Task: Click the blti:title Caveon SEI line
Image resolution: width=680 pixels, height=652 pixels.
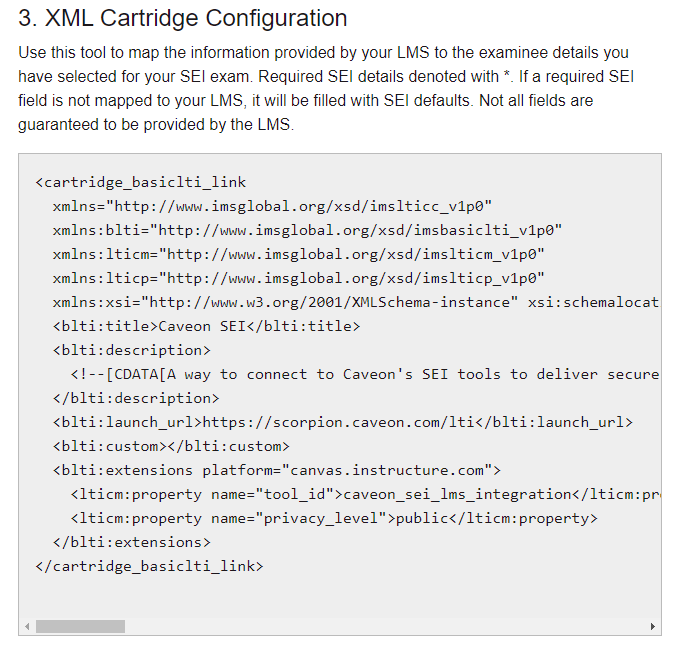Action: coord(206,326)
